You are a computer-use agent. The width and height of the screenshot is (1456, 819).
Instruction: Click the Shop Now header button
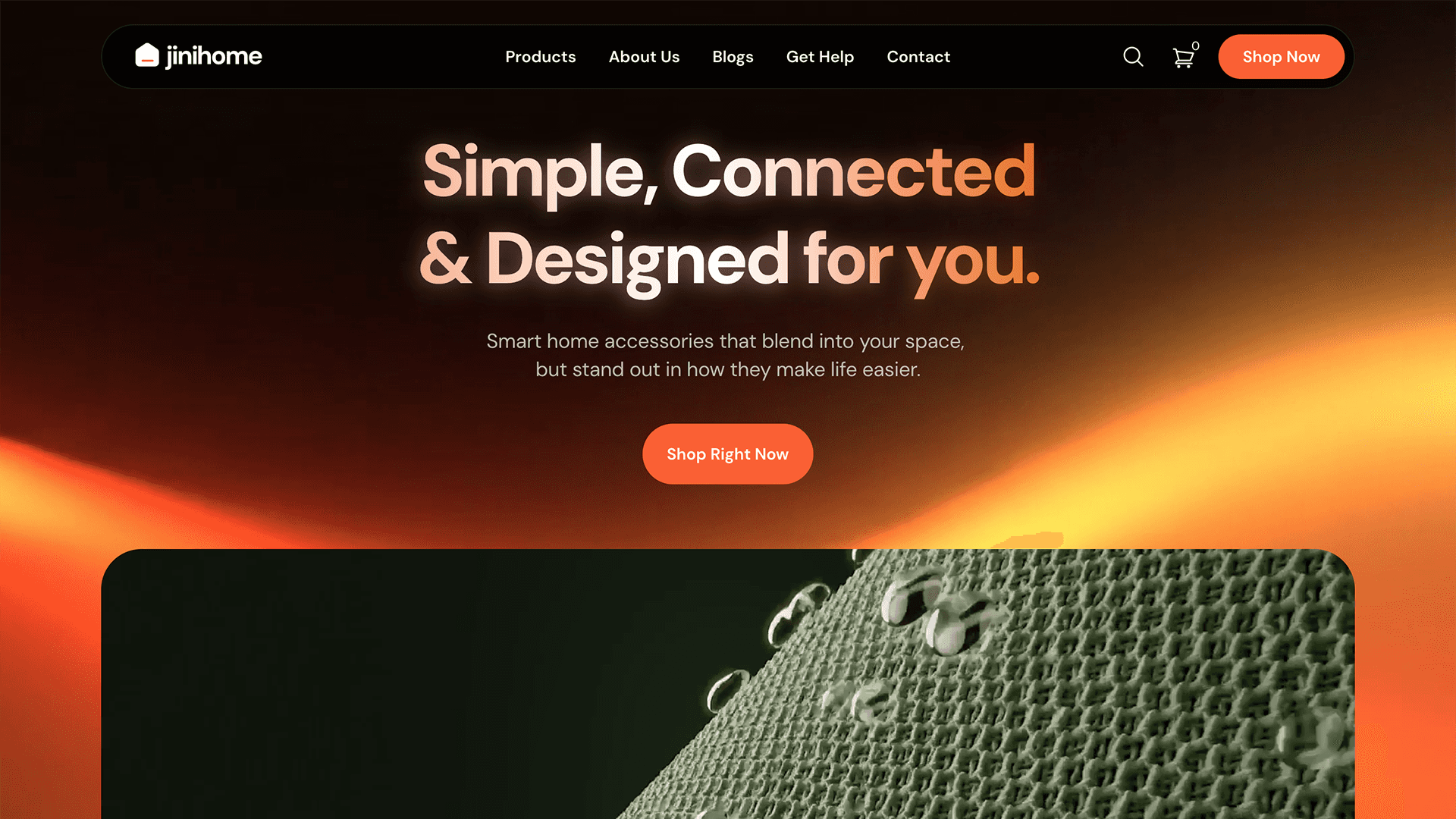1281,57
